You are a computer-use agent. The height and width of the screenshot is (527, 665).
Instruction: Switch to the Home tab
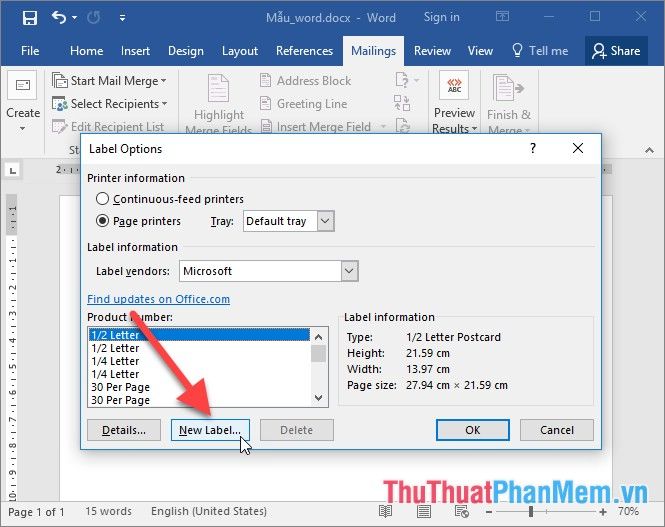(x=87, y=51)
